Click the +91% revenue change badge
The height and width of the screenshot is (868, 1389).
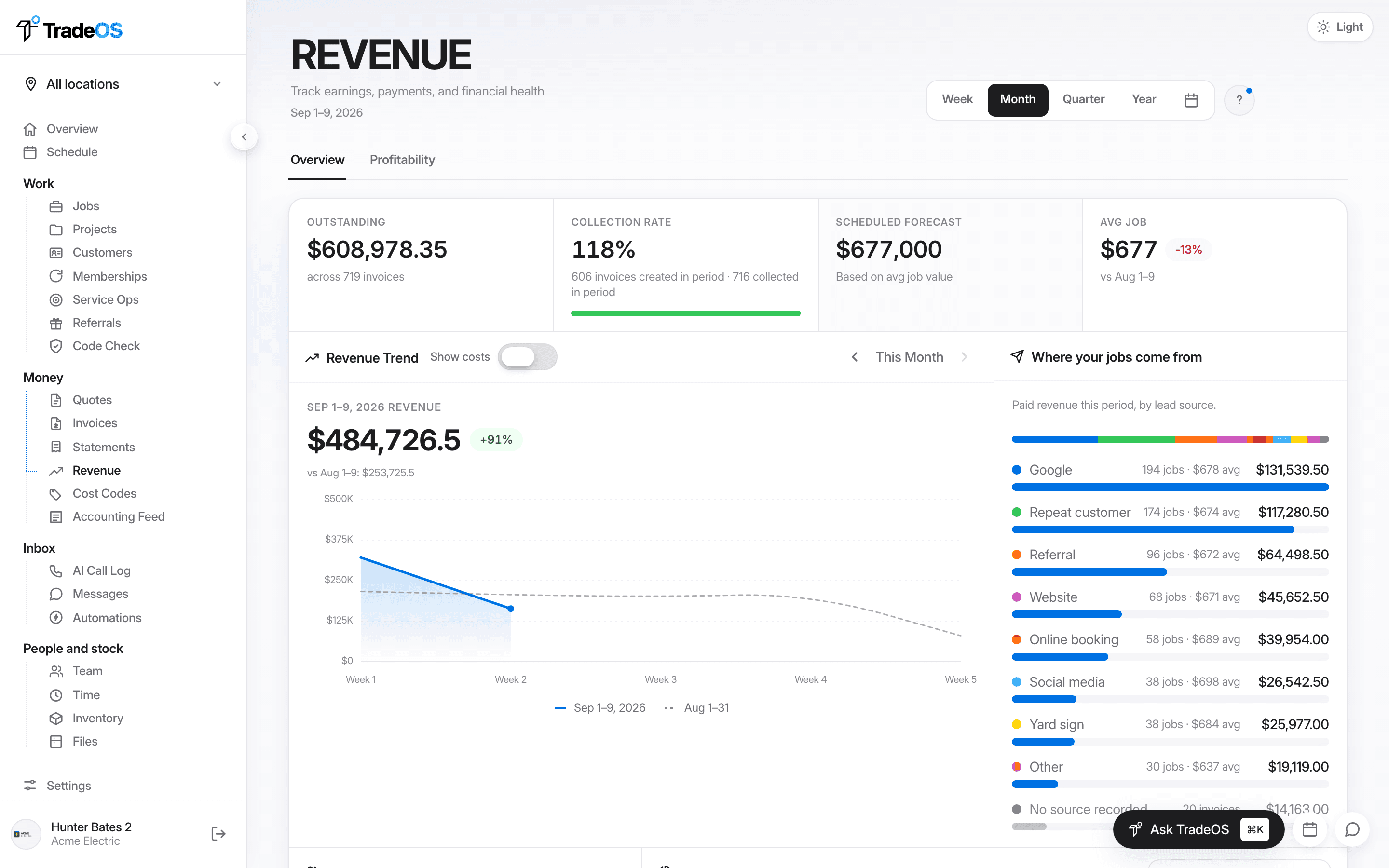point(496,440)
